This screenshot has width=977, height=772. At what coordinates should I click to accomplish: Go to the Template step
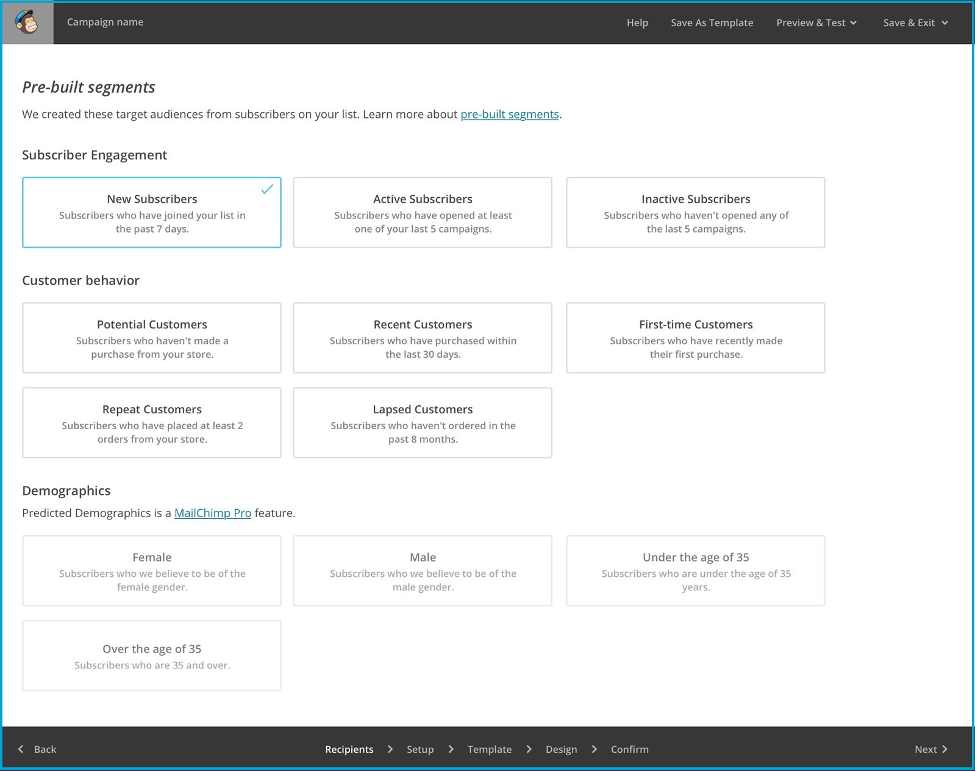click(489, 749)
